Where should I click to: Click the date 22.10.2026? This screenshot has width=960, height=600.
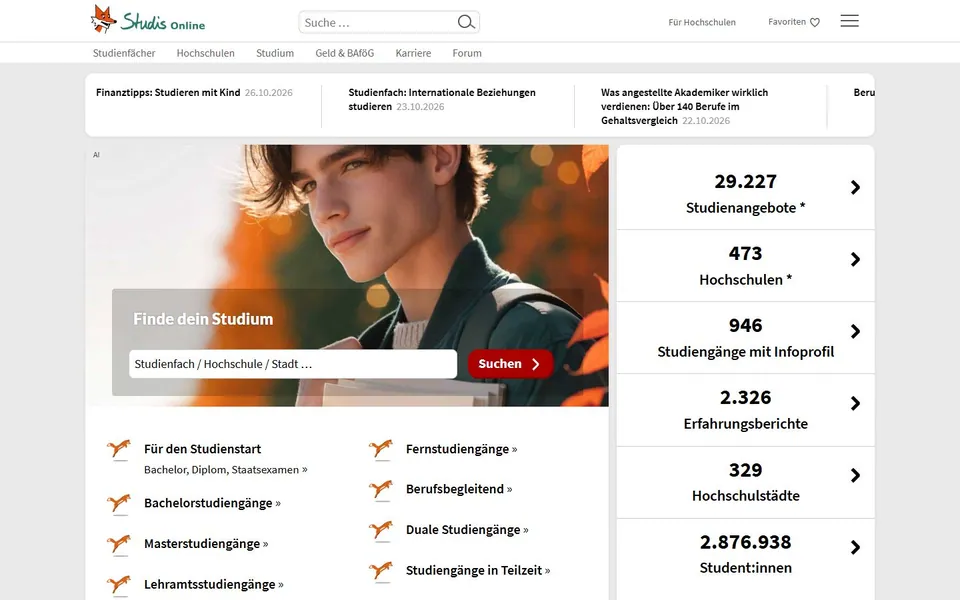pos(706,121)
